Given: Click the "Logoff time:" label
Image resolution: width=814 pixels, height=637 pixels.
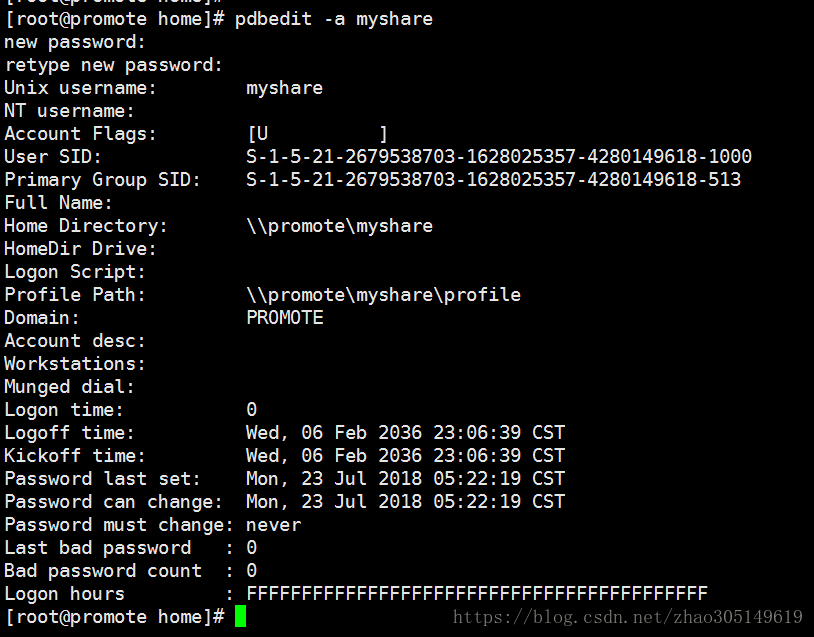Looking at the screenshot, I should [x=70, y=433].
